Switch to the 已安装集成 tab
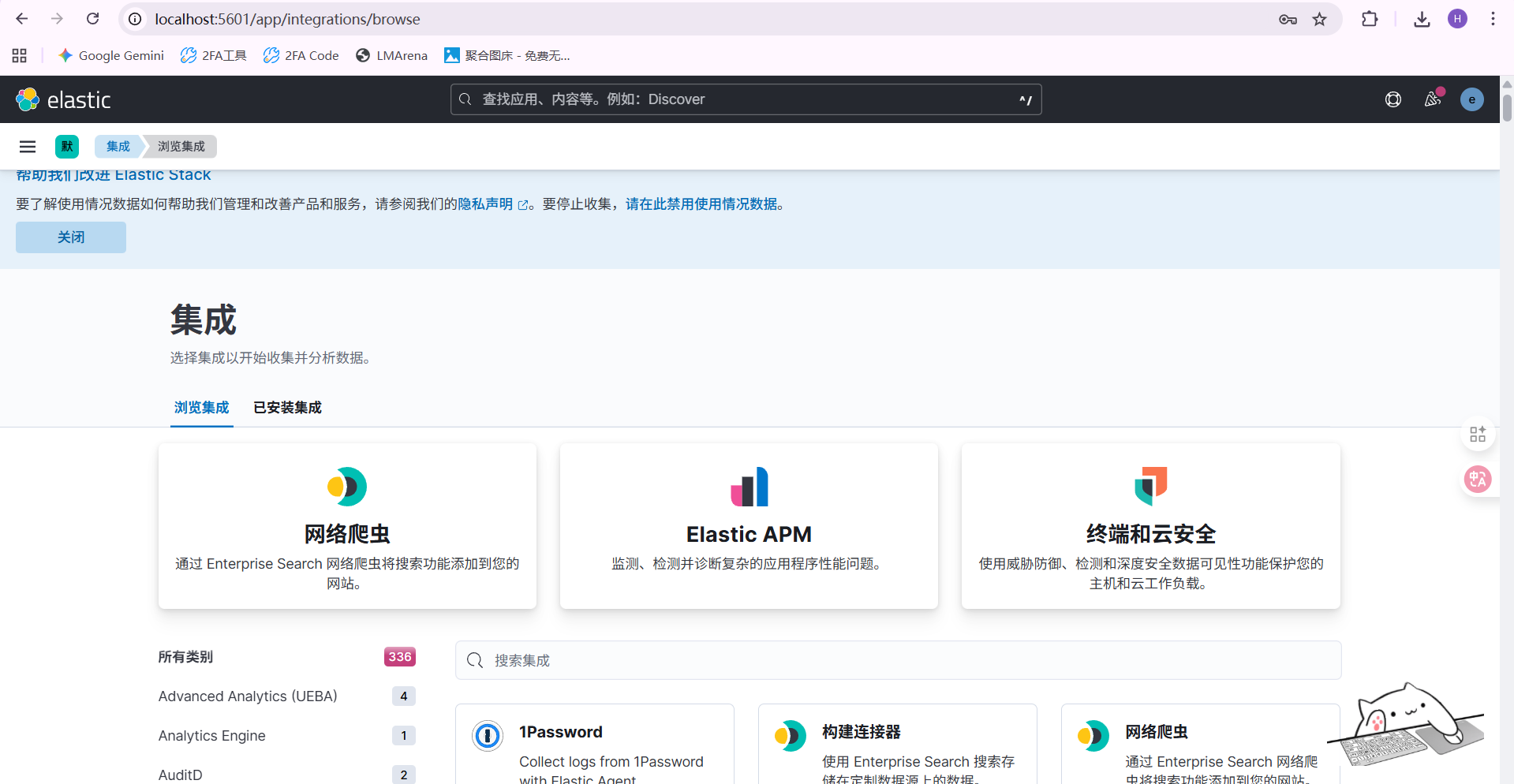The width and height of the screenshot is (1514, 784). pyautogui.click(x=287, y=408)
